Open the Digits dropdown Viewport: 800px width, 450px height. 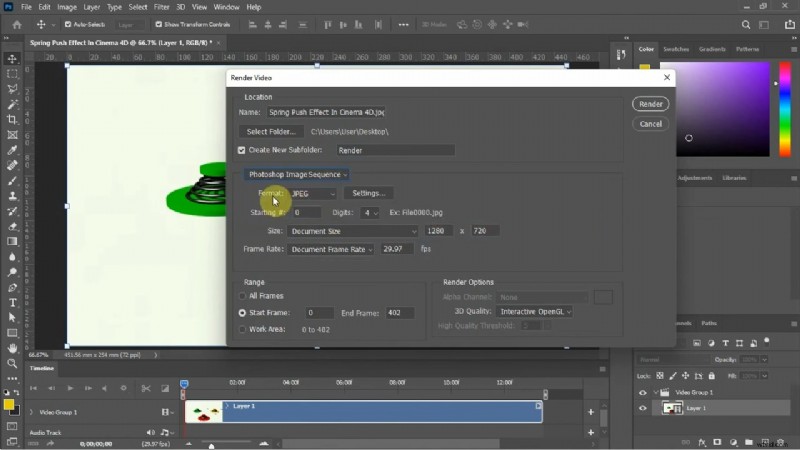pyautogui.click(x=370, y=213)
